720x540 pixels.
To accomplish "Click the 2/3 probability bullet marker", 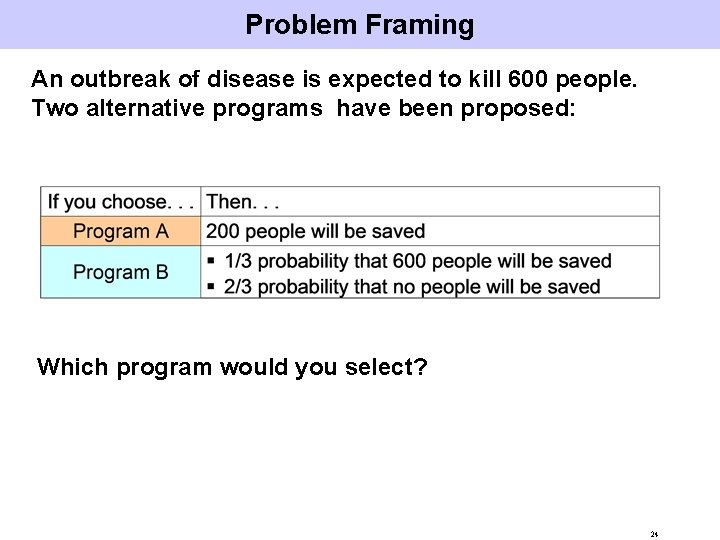I will [211, 287].
